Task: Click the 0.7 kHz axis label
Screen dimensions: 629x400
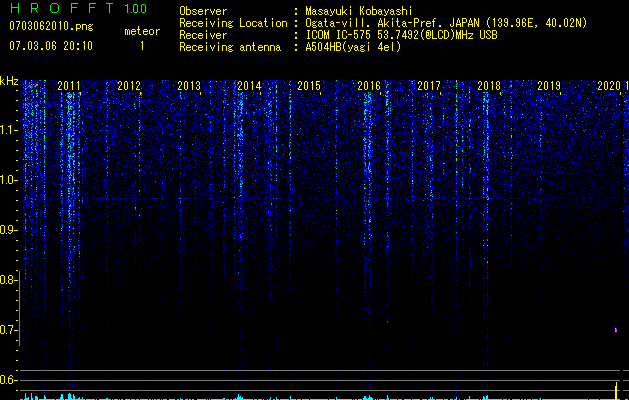Action: pyautogui.click(x=8, y=330)
